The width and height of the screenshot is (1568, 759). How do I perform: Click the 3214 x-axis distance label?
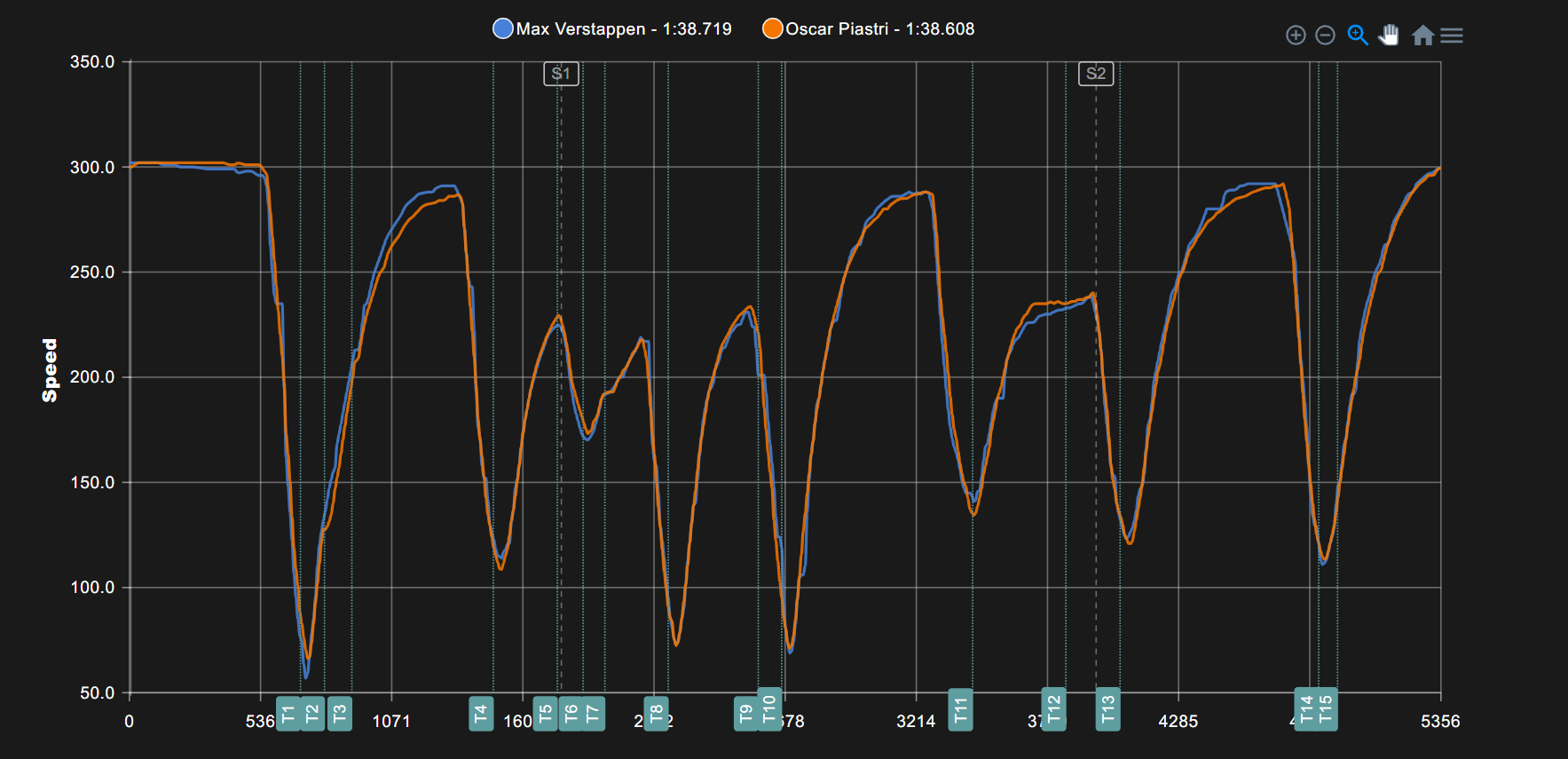click(916, 722)
